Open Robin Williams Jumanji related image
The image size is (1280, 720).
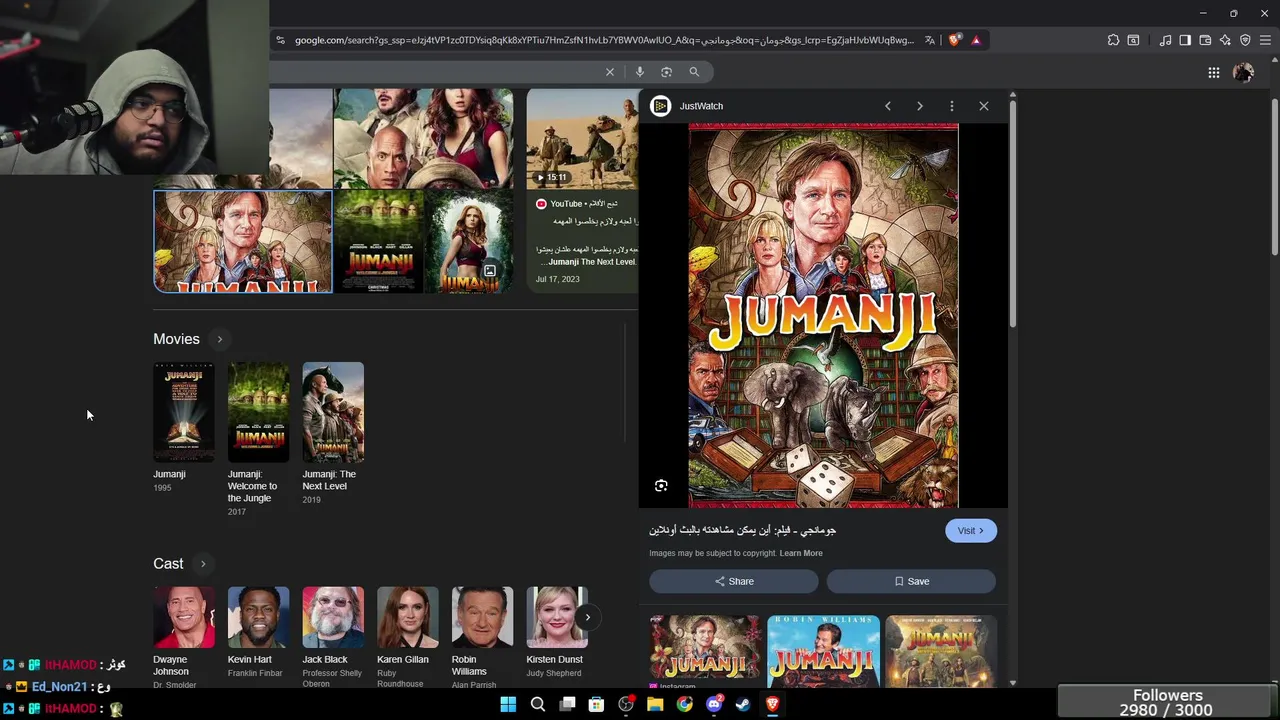click(x=823, y=650)
